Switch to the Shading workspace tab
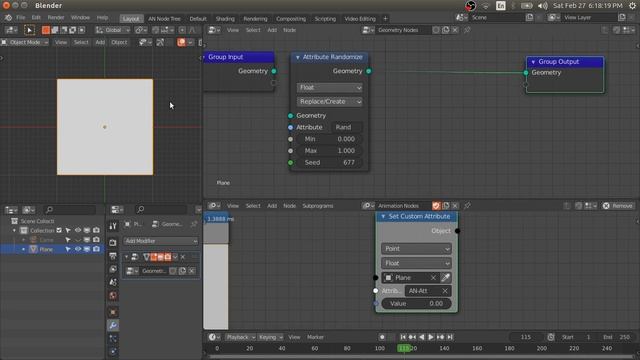The height and width of the screenshot is (360, 640). tap(225, 19)
